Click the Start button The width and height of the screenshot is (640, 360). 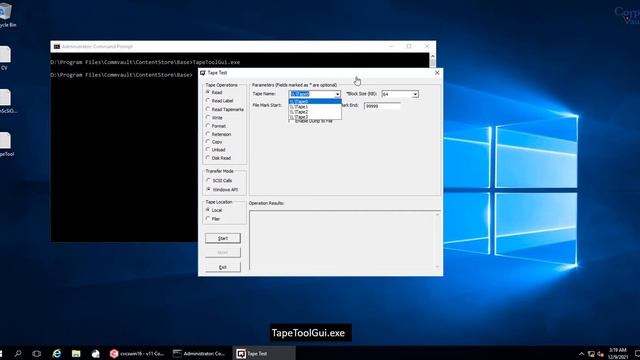tap(223, 238)
